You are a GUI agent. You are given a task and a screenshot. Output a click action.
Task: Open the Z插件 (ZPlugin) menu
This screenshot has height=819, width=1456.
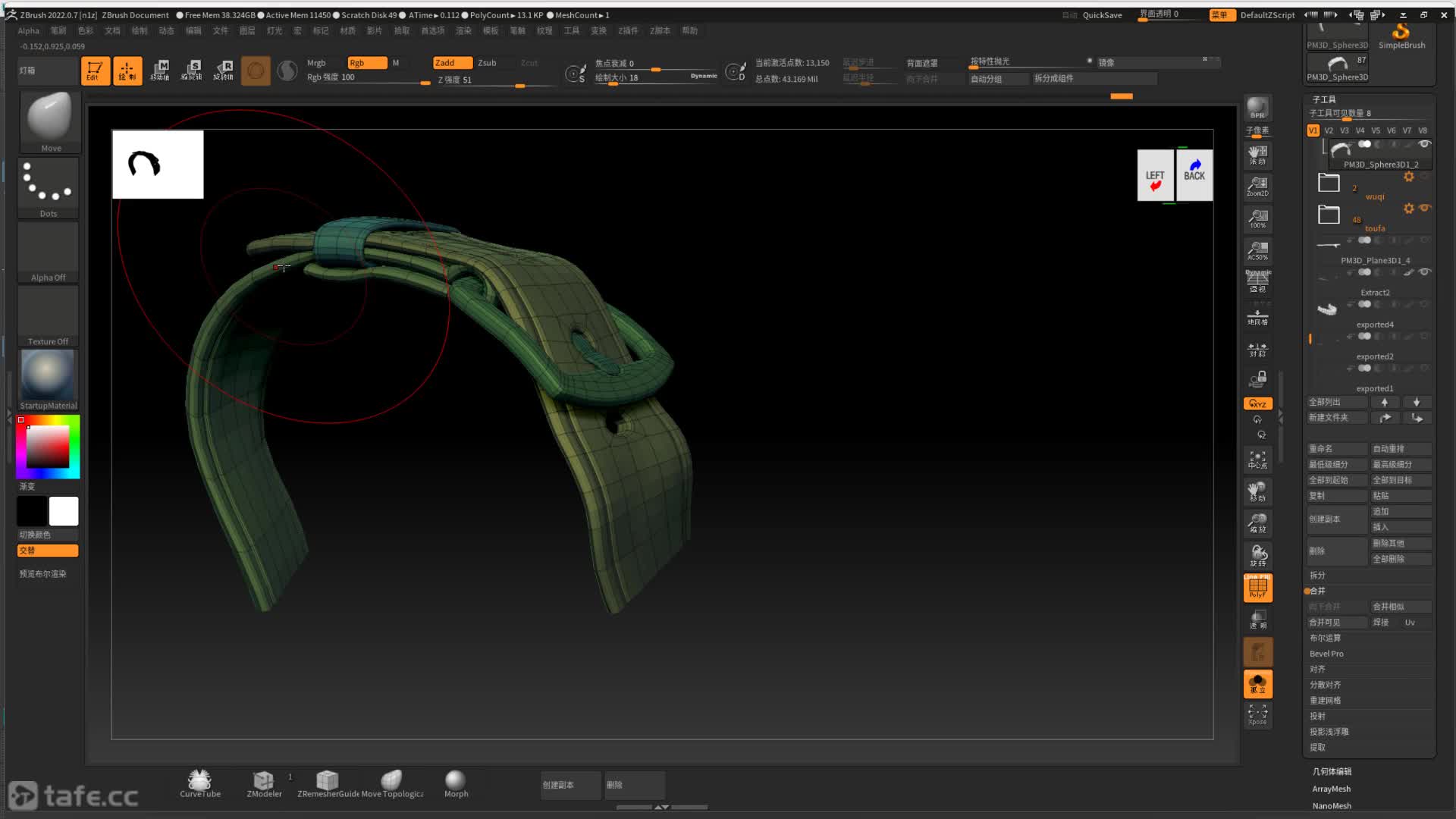628,31
